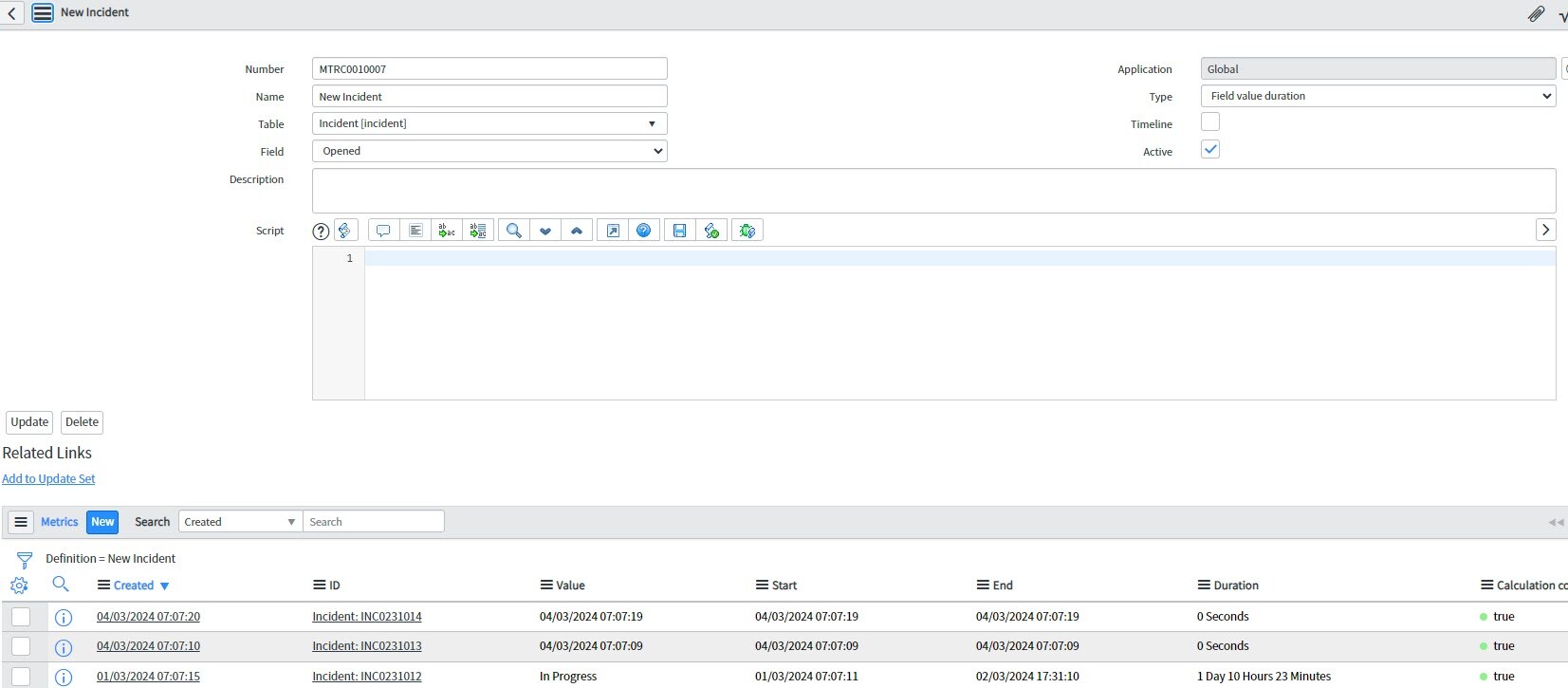Open Created column options menu

click(x=104, y=586)
